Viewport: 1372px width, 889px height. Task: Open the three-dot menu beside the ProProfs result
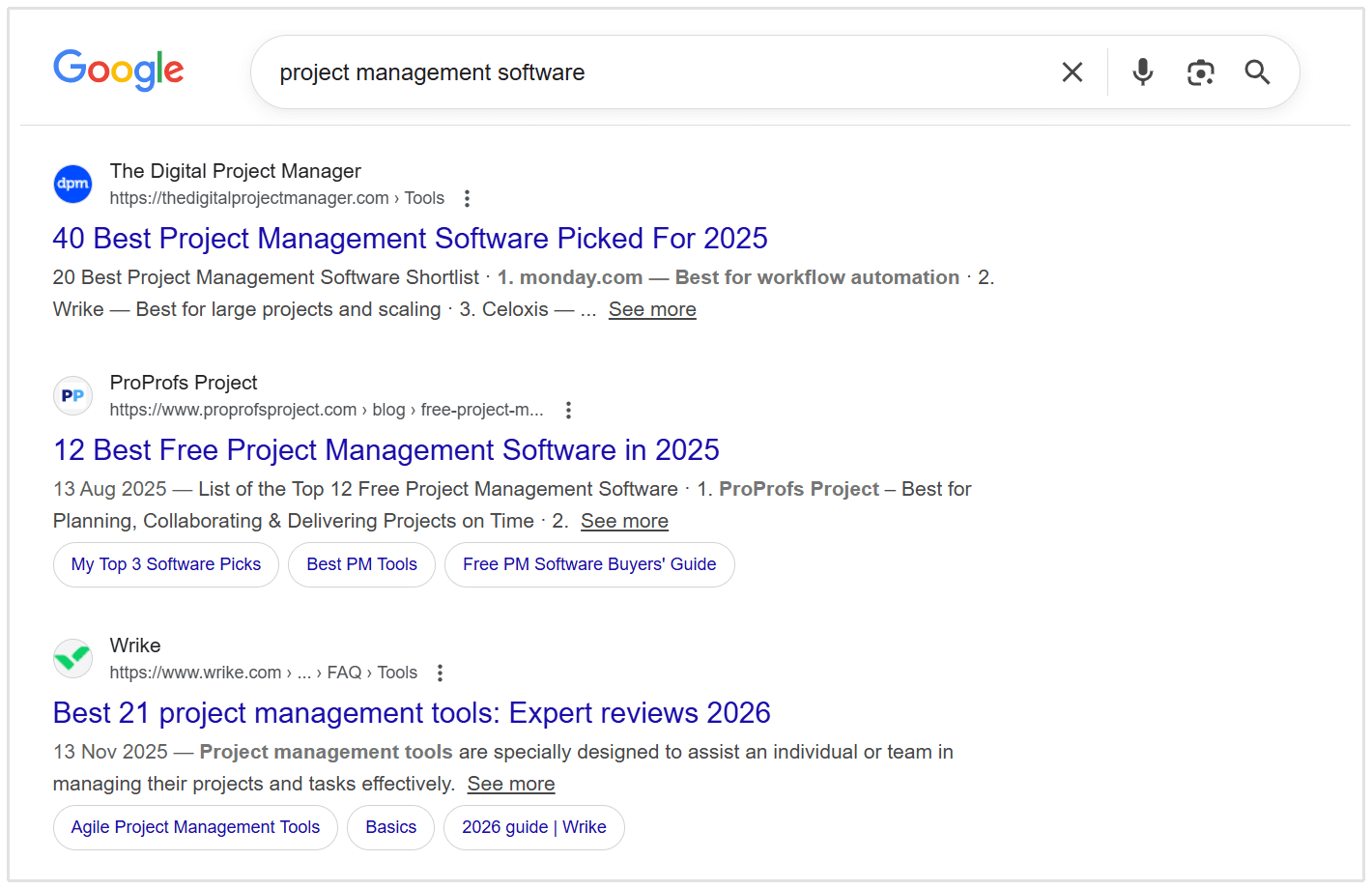click(x=568, y=410)
